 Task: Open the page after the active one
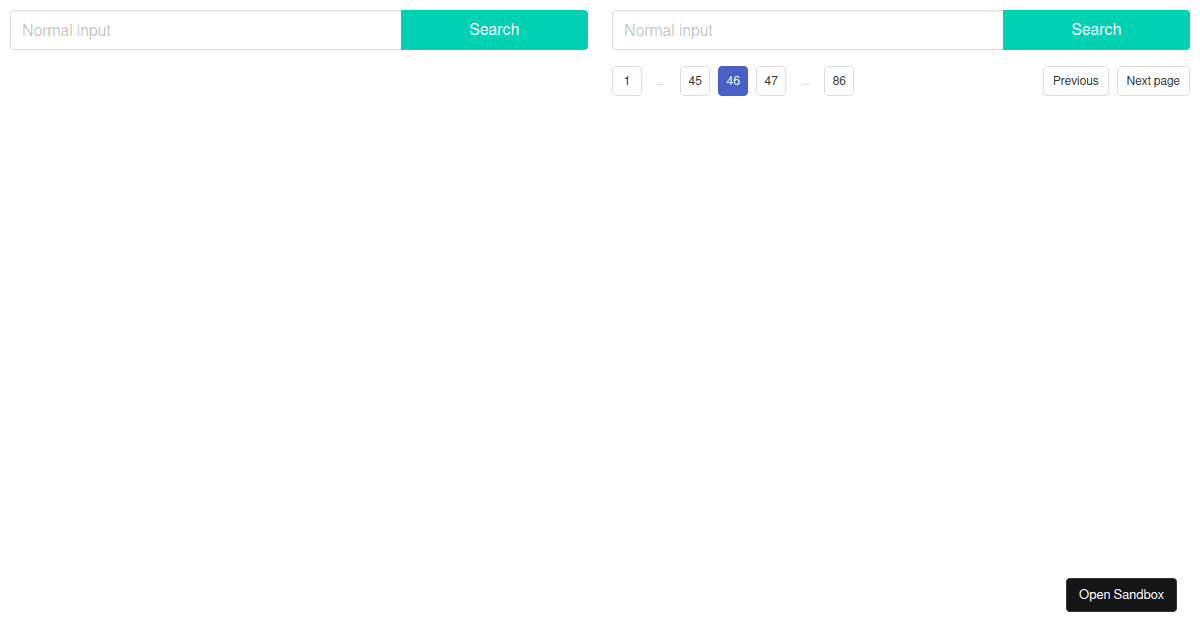point(771,81)
